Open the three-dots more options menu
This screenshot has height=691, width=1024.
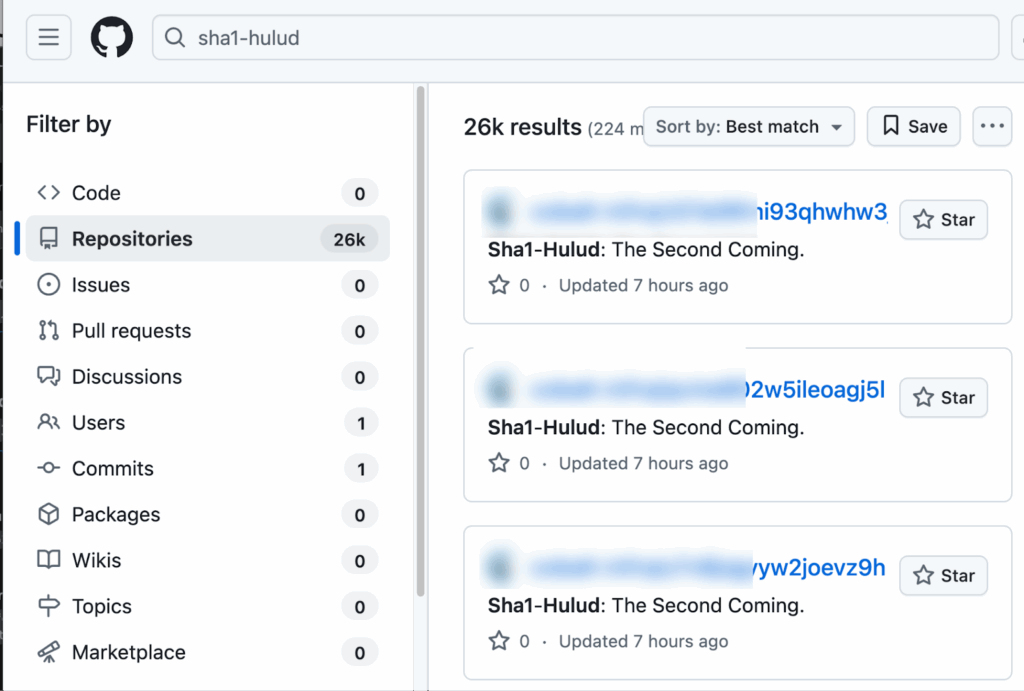pos(992,126)
